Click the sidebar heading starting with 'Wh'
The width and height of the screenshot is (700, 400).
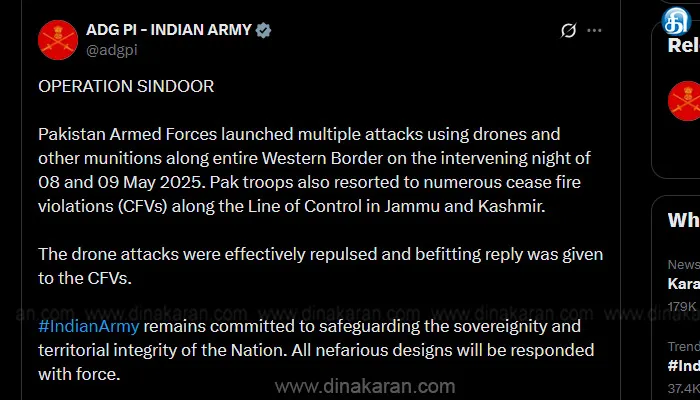coord(684,220)
